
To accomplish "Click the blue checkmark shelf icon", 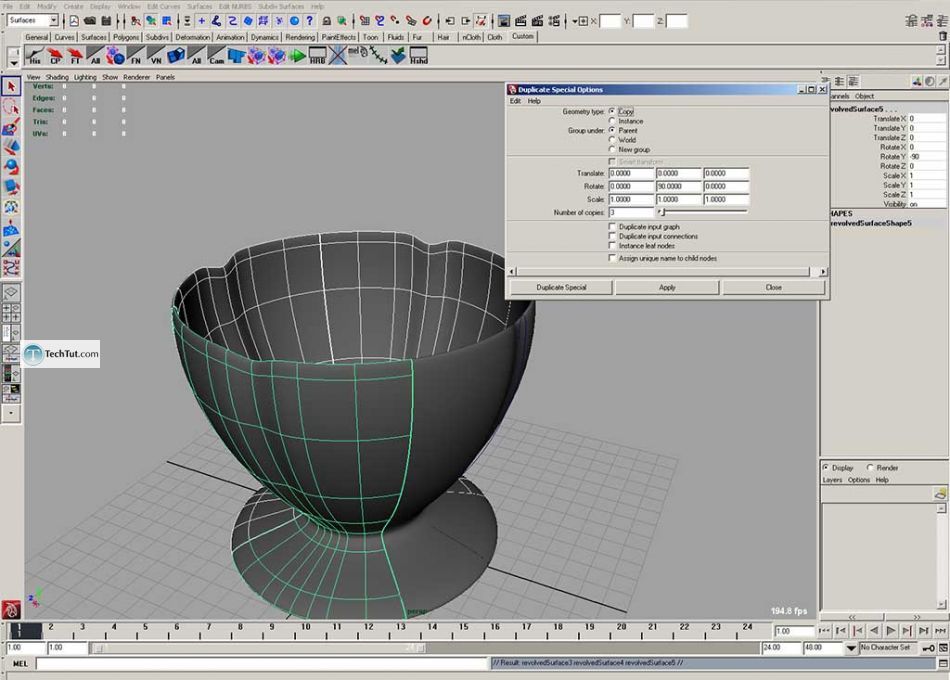I will click(398, 56).
